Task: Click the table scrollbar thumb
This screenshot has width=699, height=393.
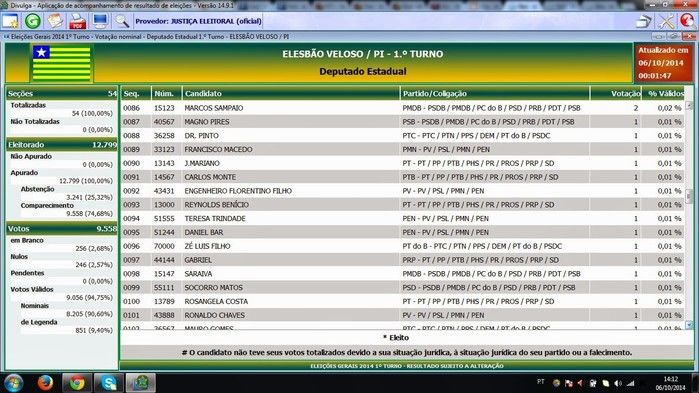Action: (x=689, y=196)
